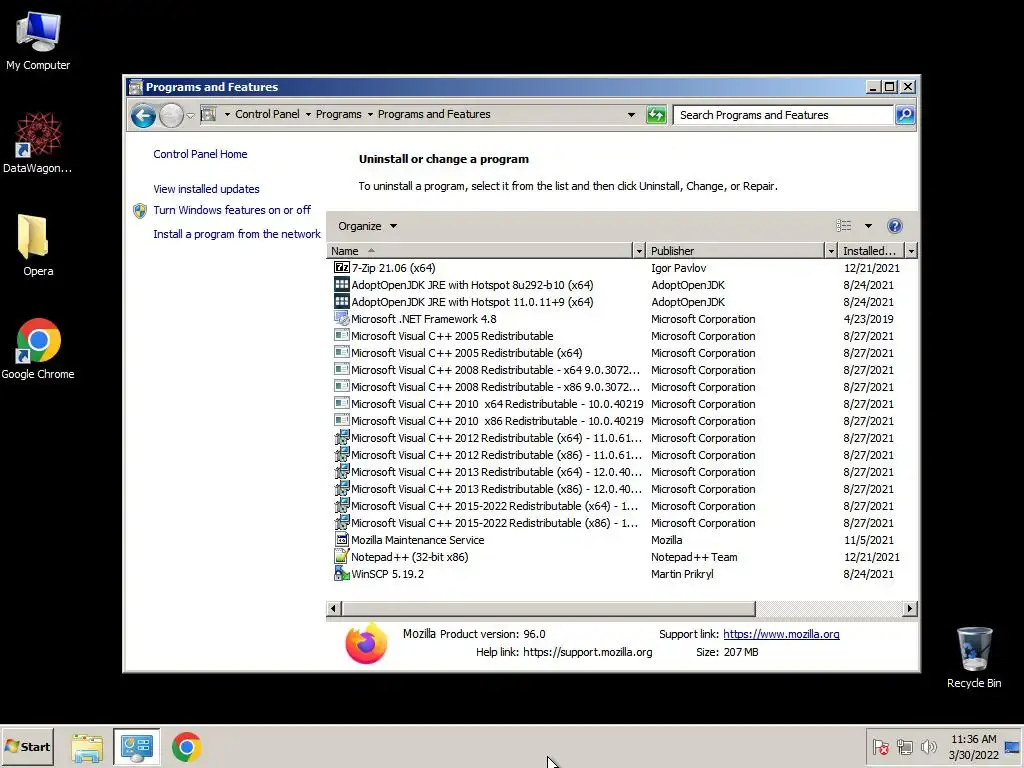Screen dimensions: 1024x768
Task: Open Control Panel Home link
Action: (200, 154)
